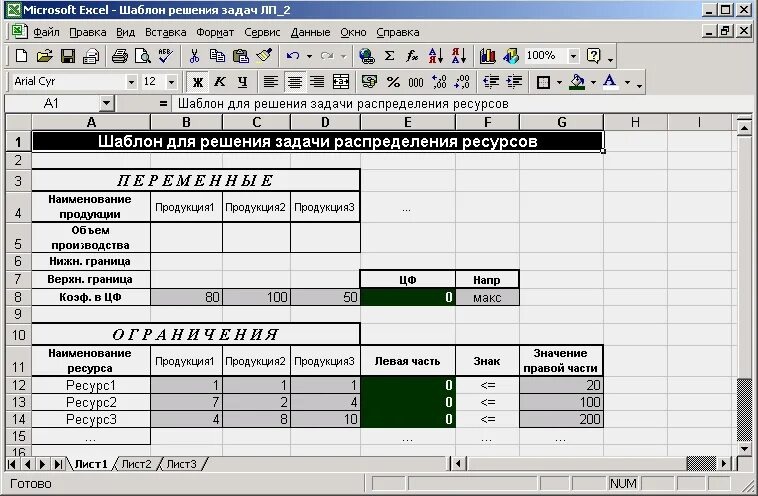758x496 pixels.
Task: Open Print Preview magnifier icon
Action: click(x=143, y=56)
